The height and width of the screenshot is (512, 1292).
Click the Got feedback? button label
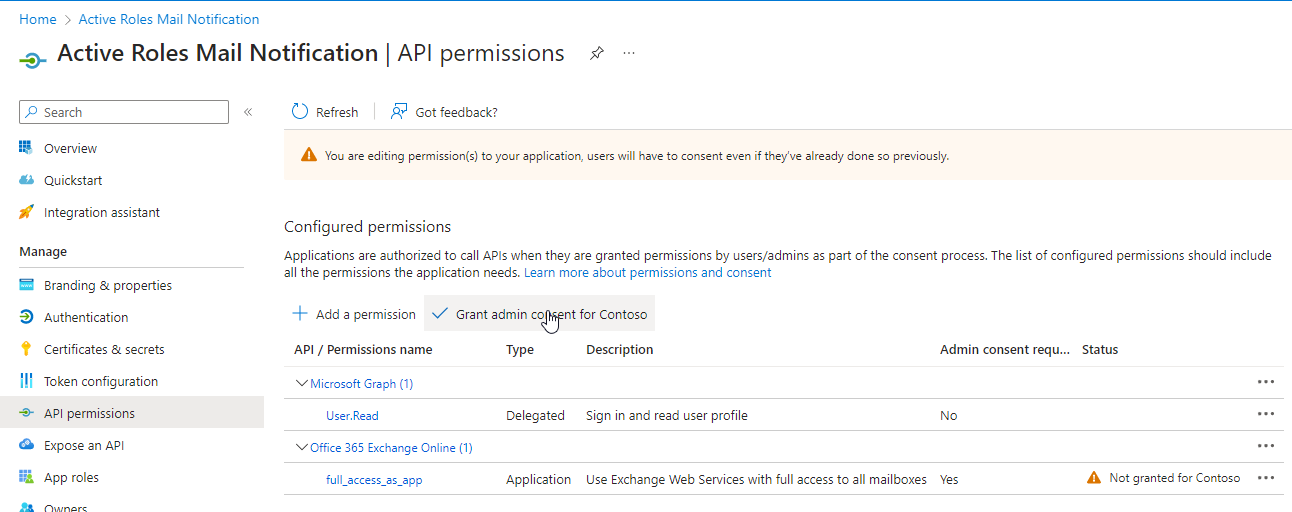tap(456, 112)
